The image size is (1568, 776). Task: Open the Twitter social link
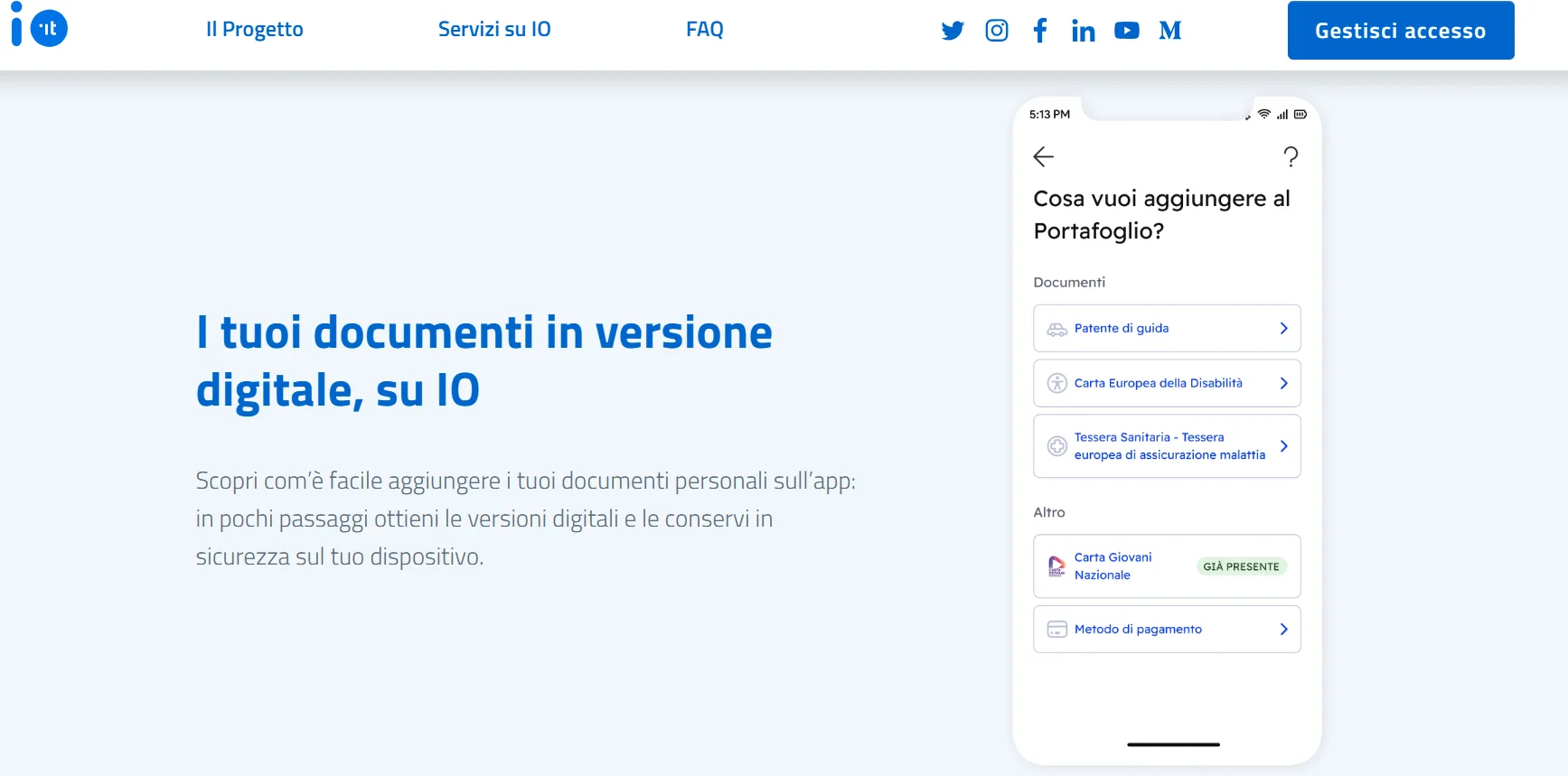(953, 31)
